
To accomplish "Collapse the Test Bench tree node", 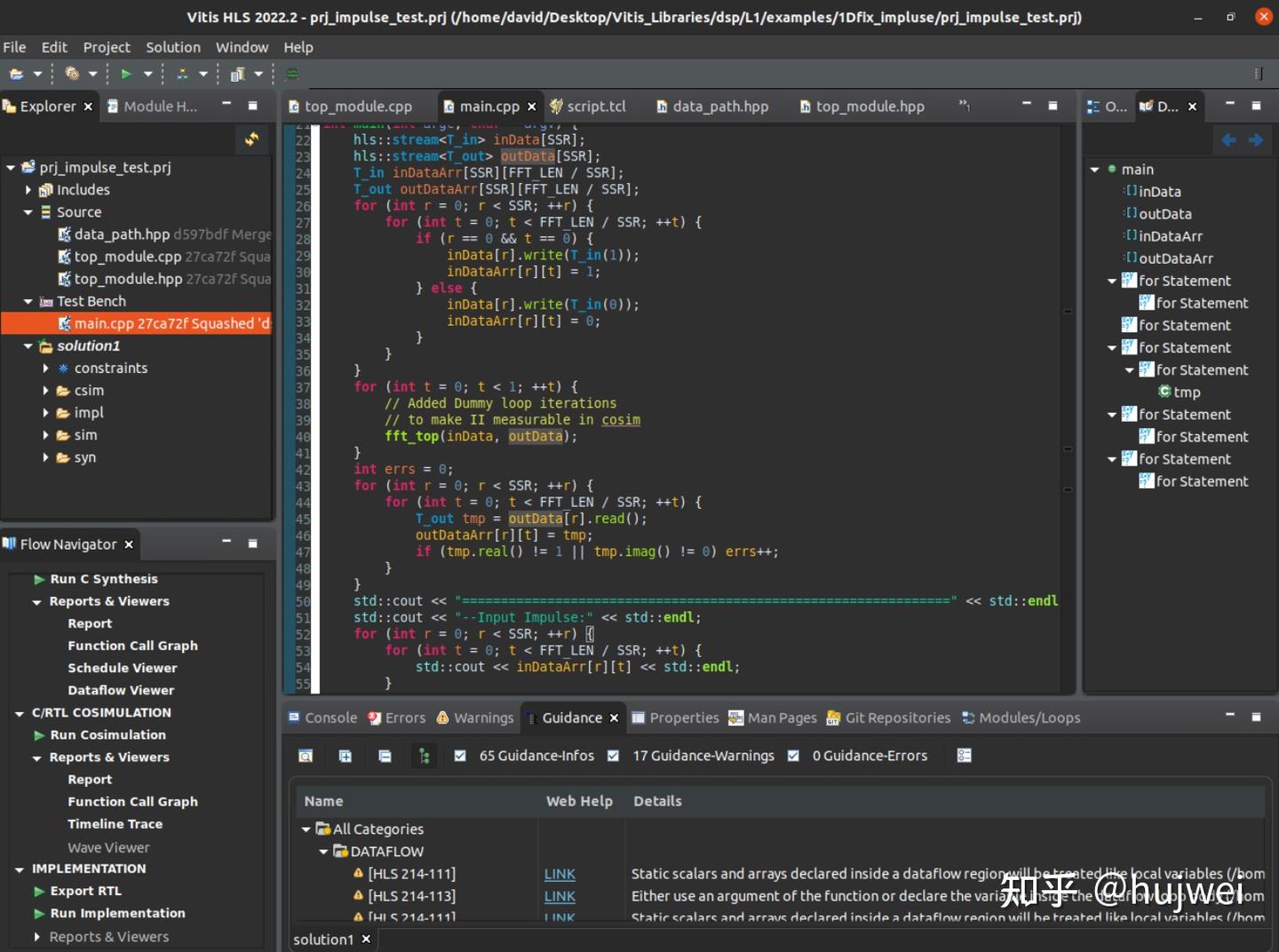I will [x=28, y=302].
